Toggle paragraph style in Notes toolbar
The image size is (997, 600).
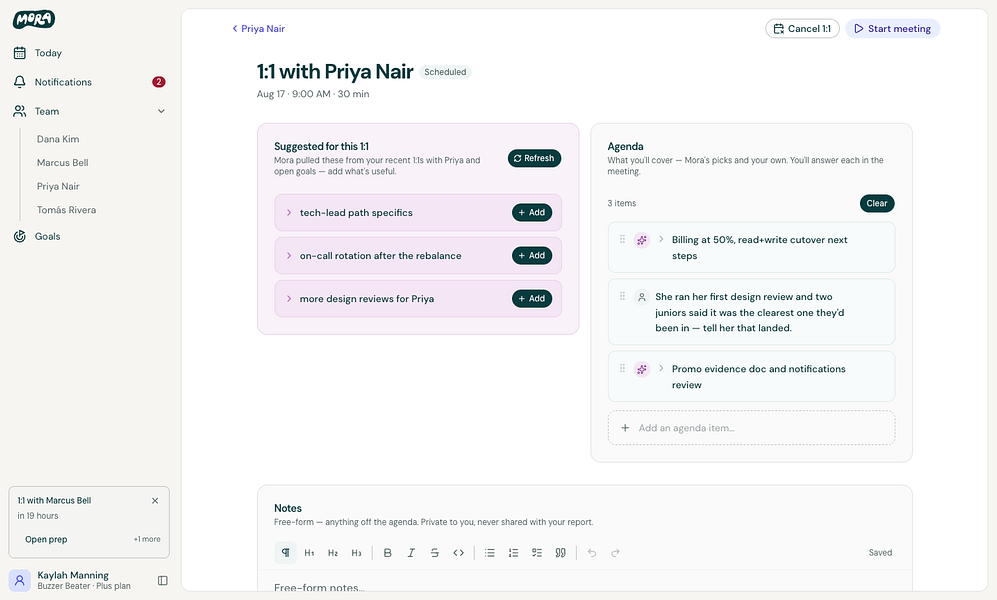click(x=285, y=553)
